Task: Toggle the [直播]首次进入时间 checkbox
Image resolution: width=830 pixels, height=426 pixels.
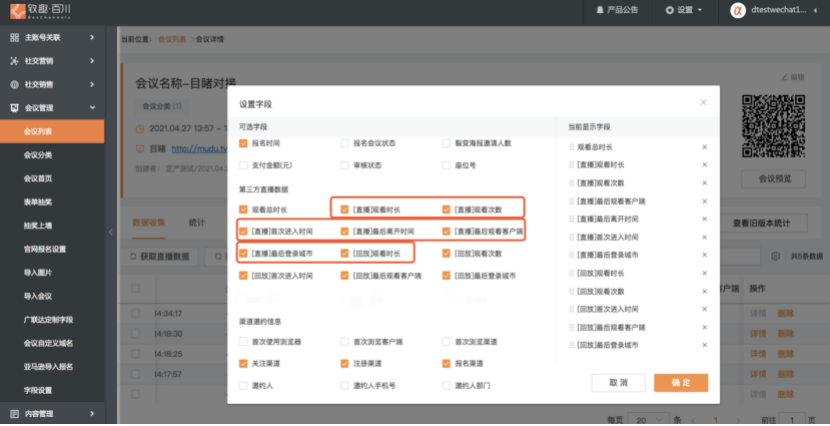Action: [x=243, y=231]
